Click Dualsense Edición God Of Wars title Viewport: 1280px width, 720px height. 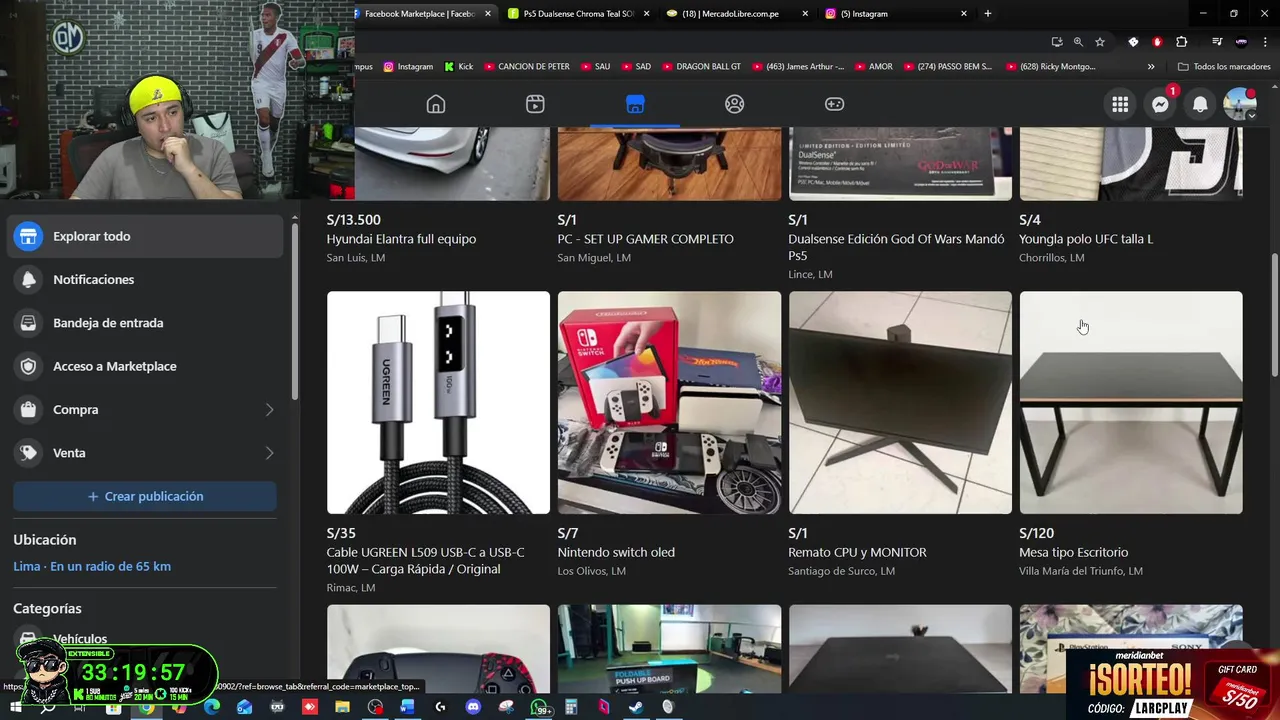click(896, 247)
